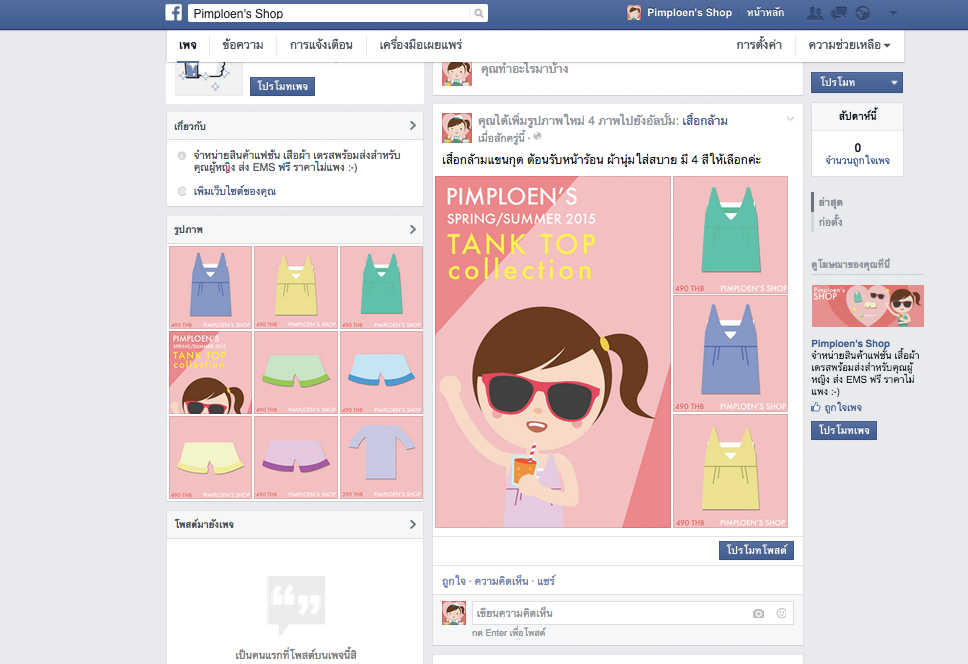Click ถูกใจ like link under post
968x664 pixels.
454,581
